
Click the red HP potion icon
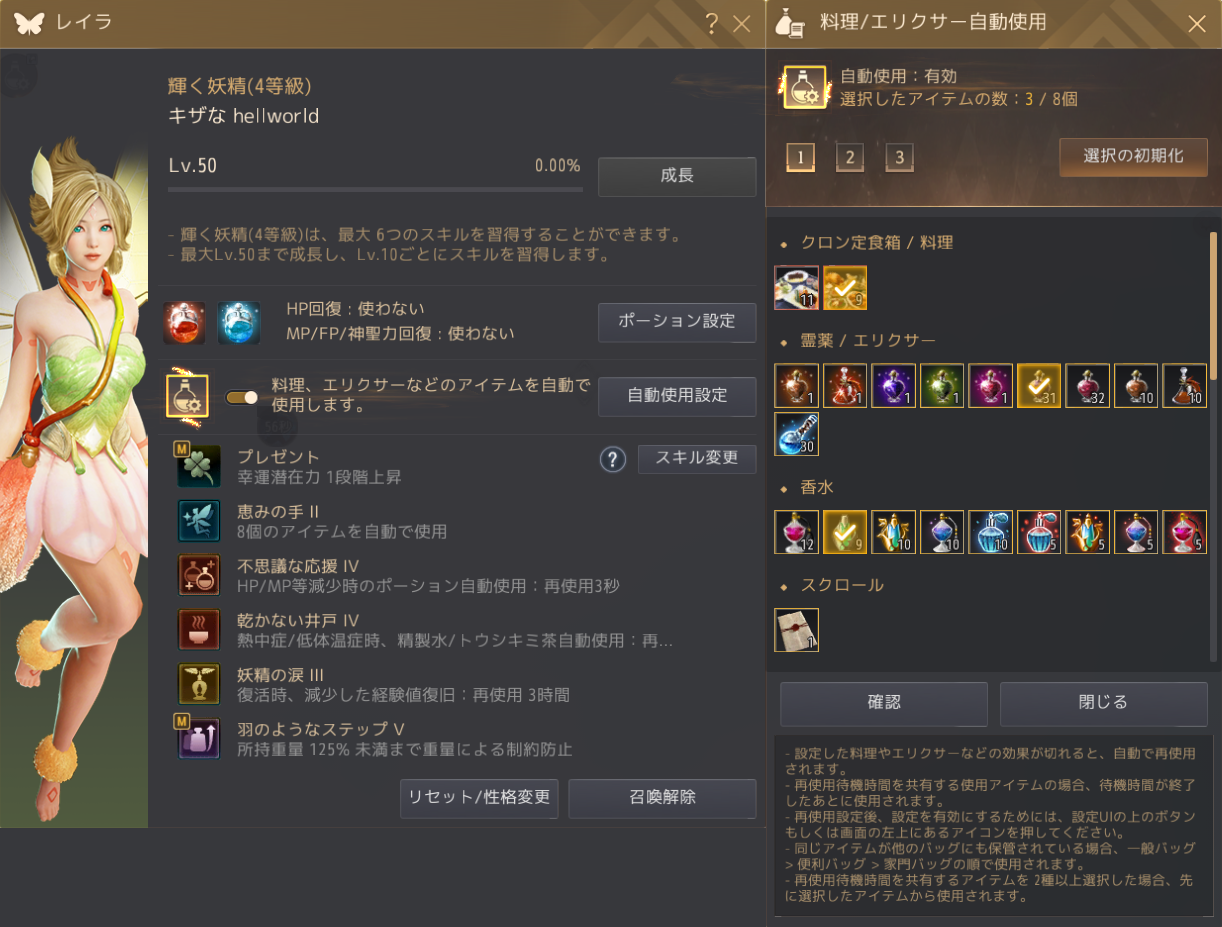pos(184,322)
